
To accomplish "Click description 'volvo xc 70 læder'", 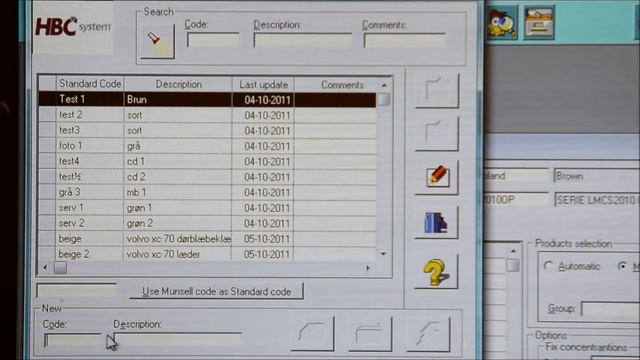I will pyautogui.click(x=163, y=254).
